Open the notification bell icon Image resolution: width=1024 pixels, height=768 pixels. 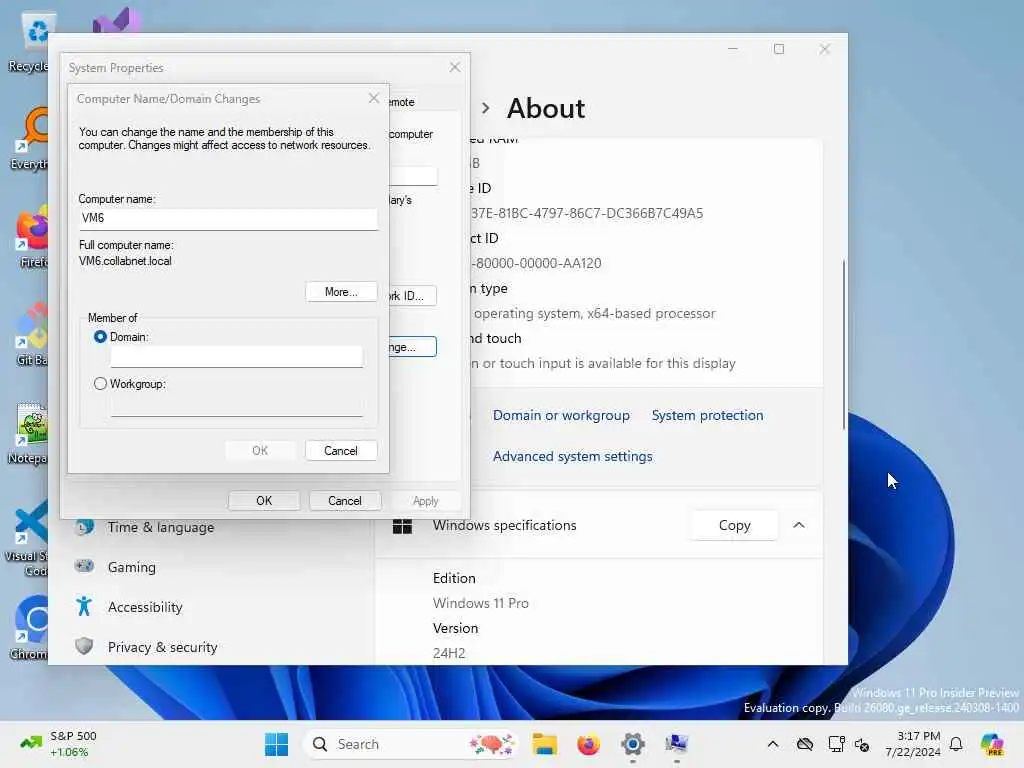956,744
